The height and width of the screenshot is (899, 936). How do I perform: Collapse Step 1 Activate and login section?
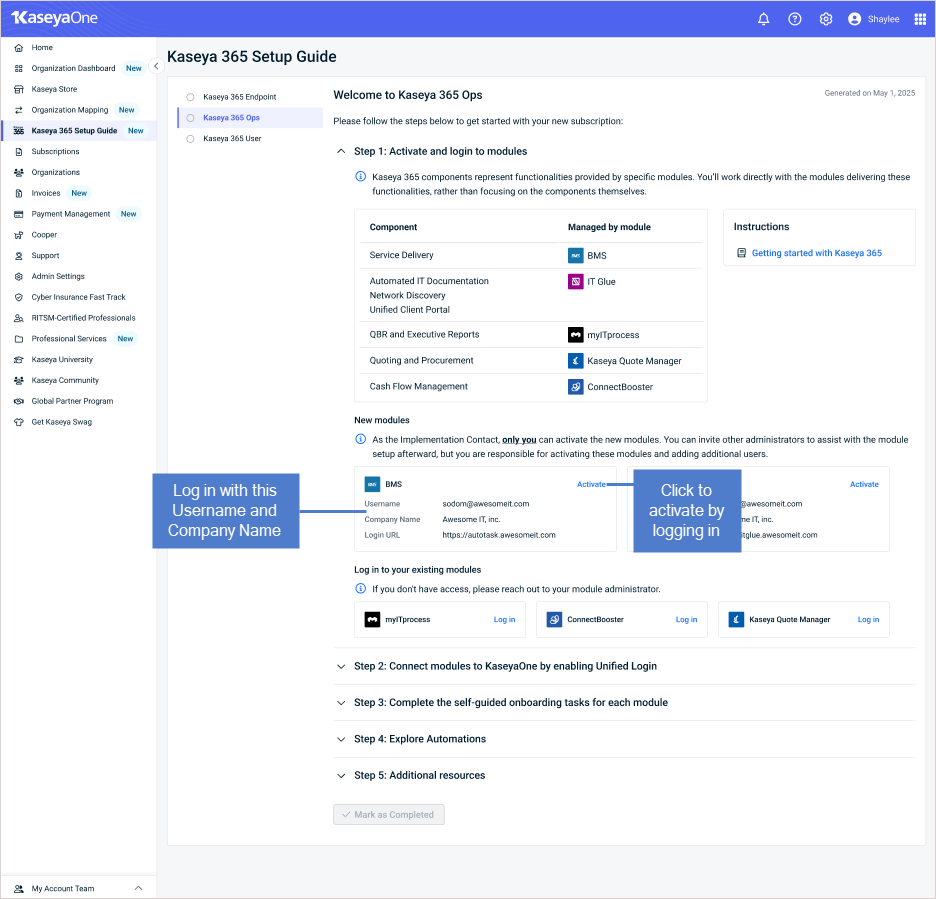coord(341,152)
